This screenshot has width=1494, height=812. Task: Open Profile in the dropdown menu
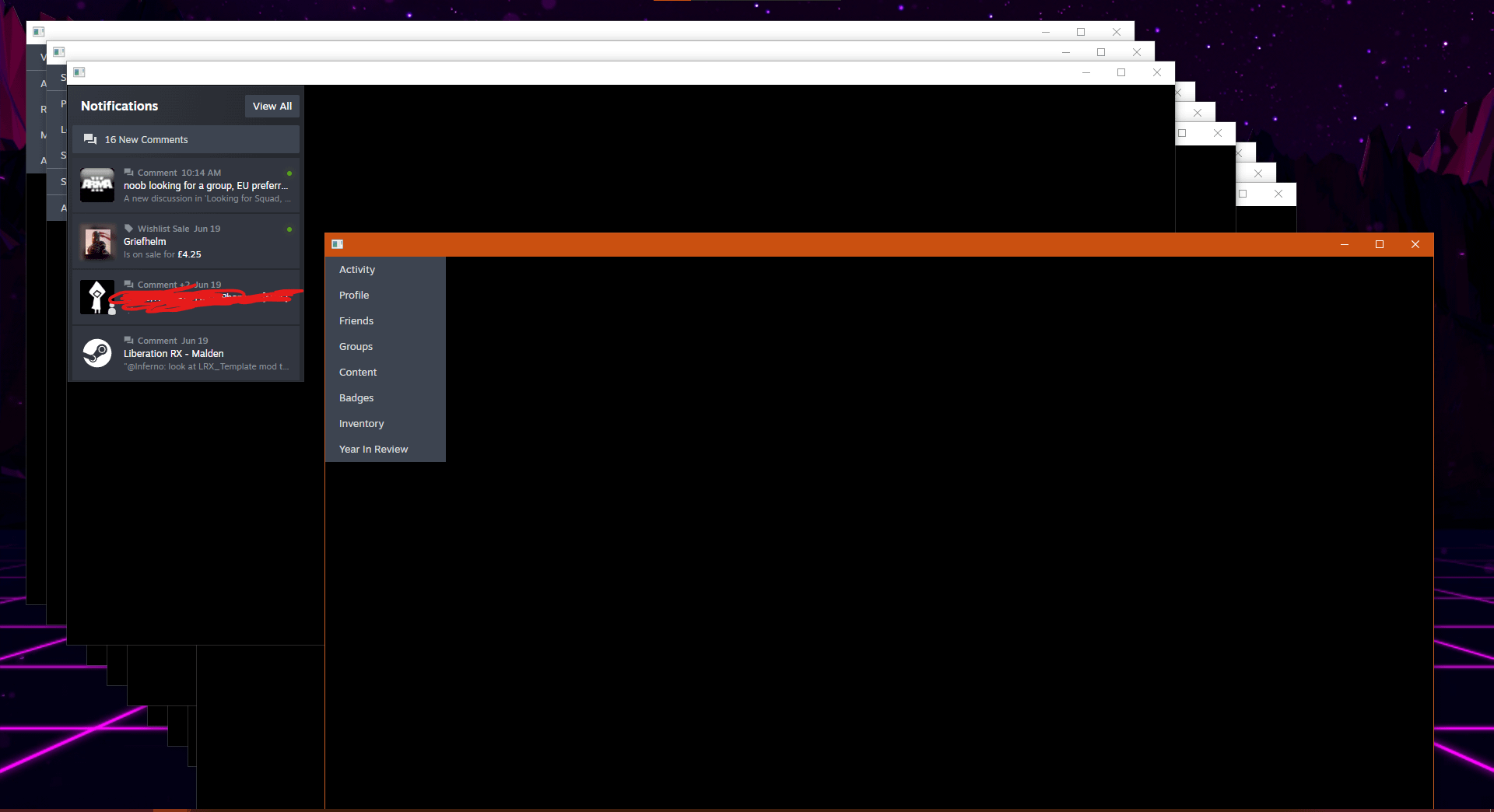(354, 296)
